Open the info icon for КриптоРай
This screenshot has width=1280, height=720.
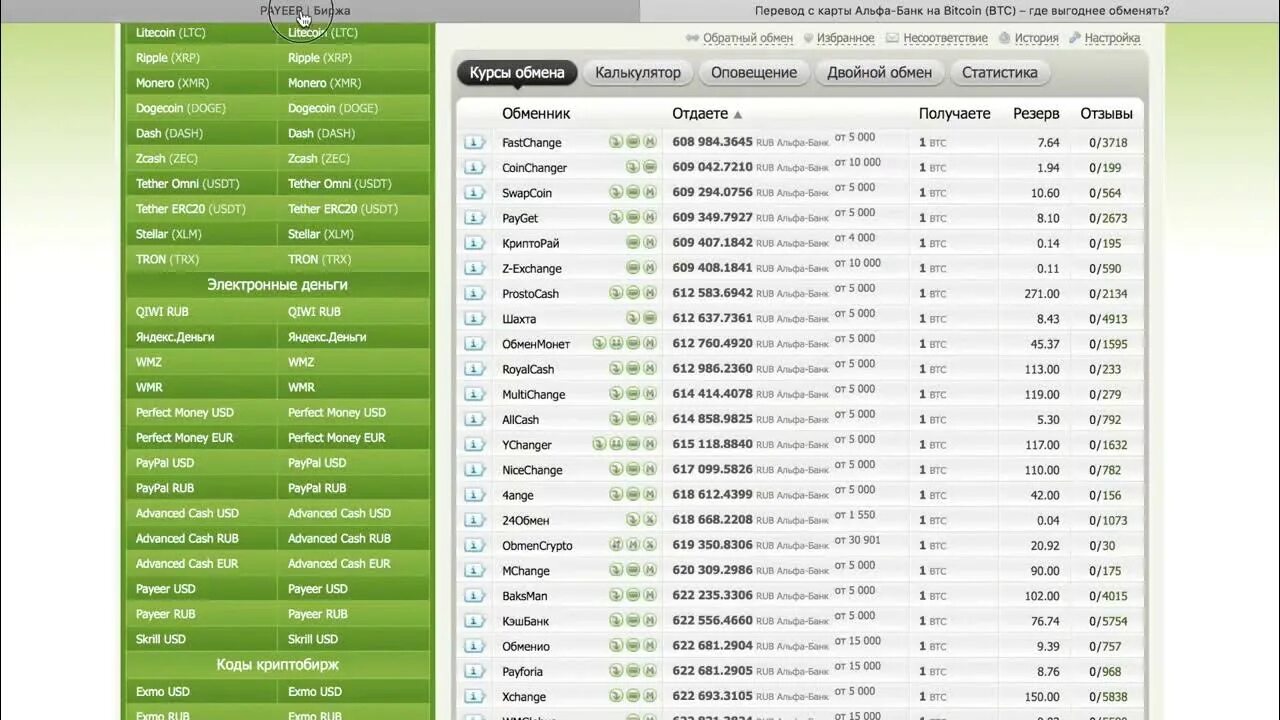474,243
